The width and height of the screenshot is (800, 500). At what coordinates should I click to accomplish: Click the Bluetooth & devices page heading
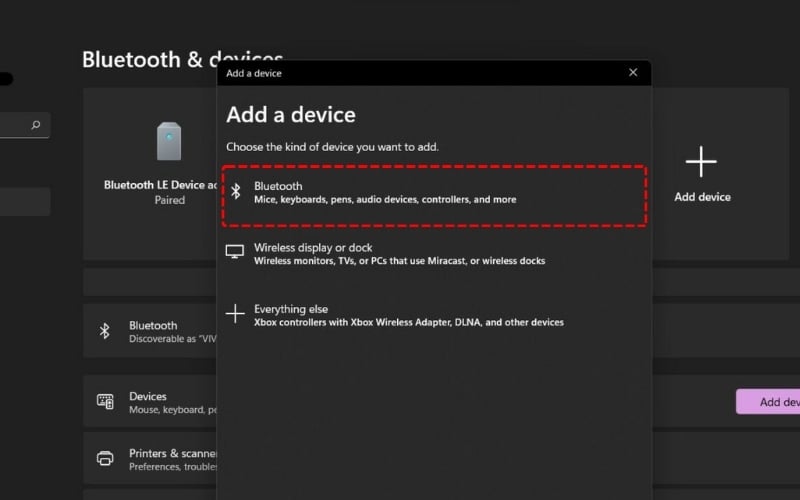183,59
